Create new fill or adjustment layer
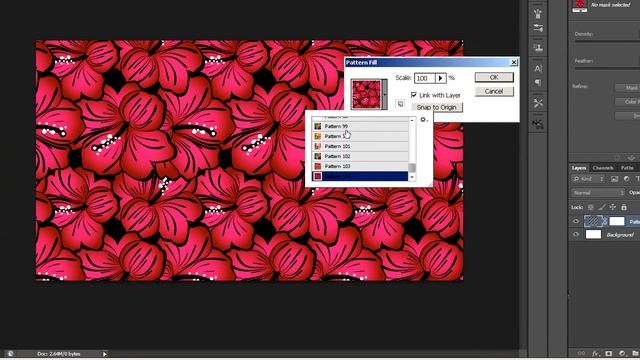 pos(622,353)
